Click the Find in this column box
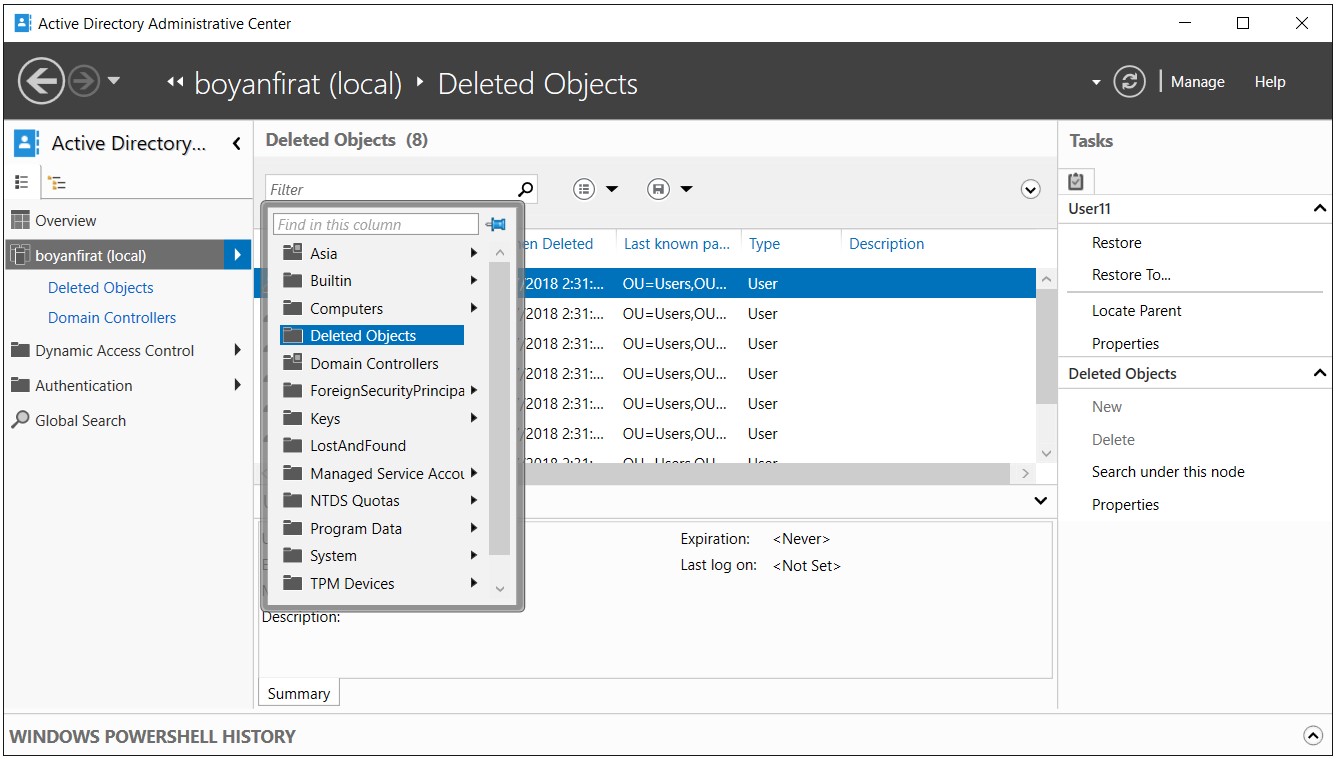1337x759 pixels. pos(376,224)
